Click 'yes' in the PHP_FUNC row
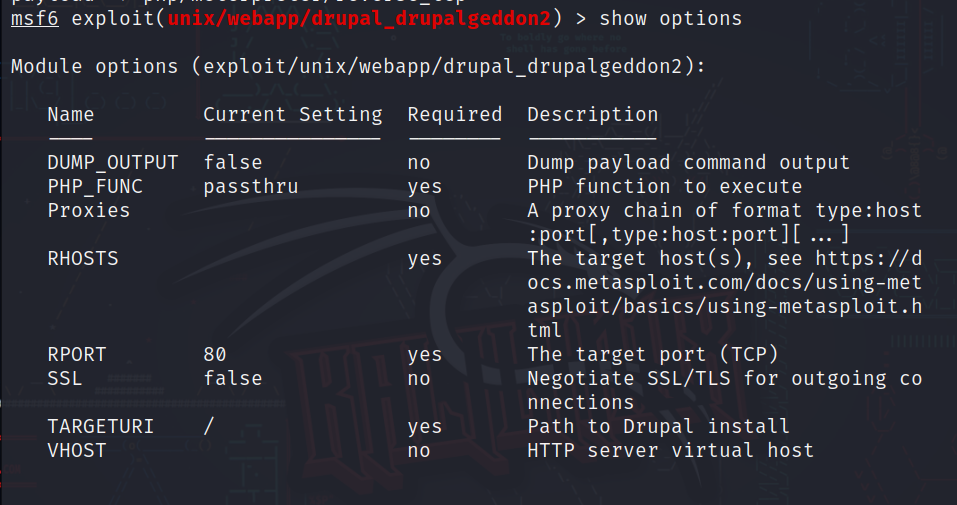Screen dimensions: 957x505 tap(425, 187)
